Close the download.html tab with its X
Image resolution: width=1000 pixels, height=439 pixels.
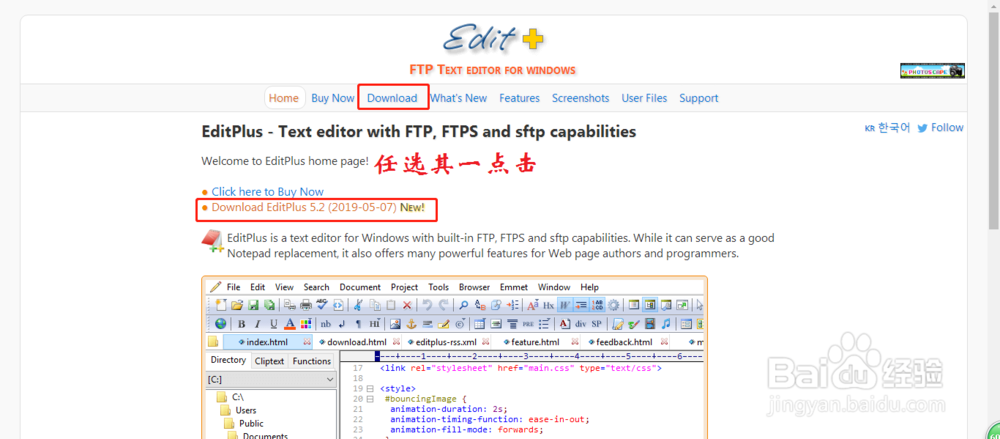click(396, 341)
